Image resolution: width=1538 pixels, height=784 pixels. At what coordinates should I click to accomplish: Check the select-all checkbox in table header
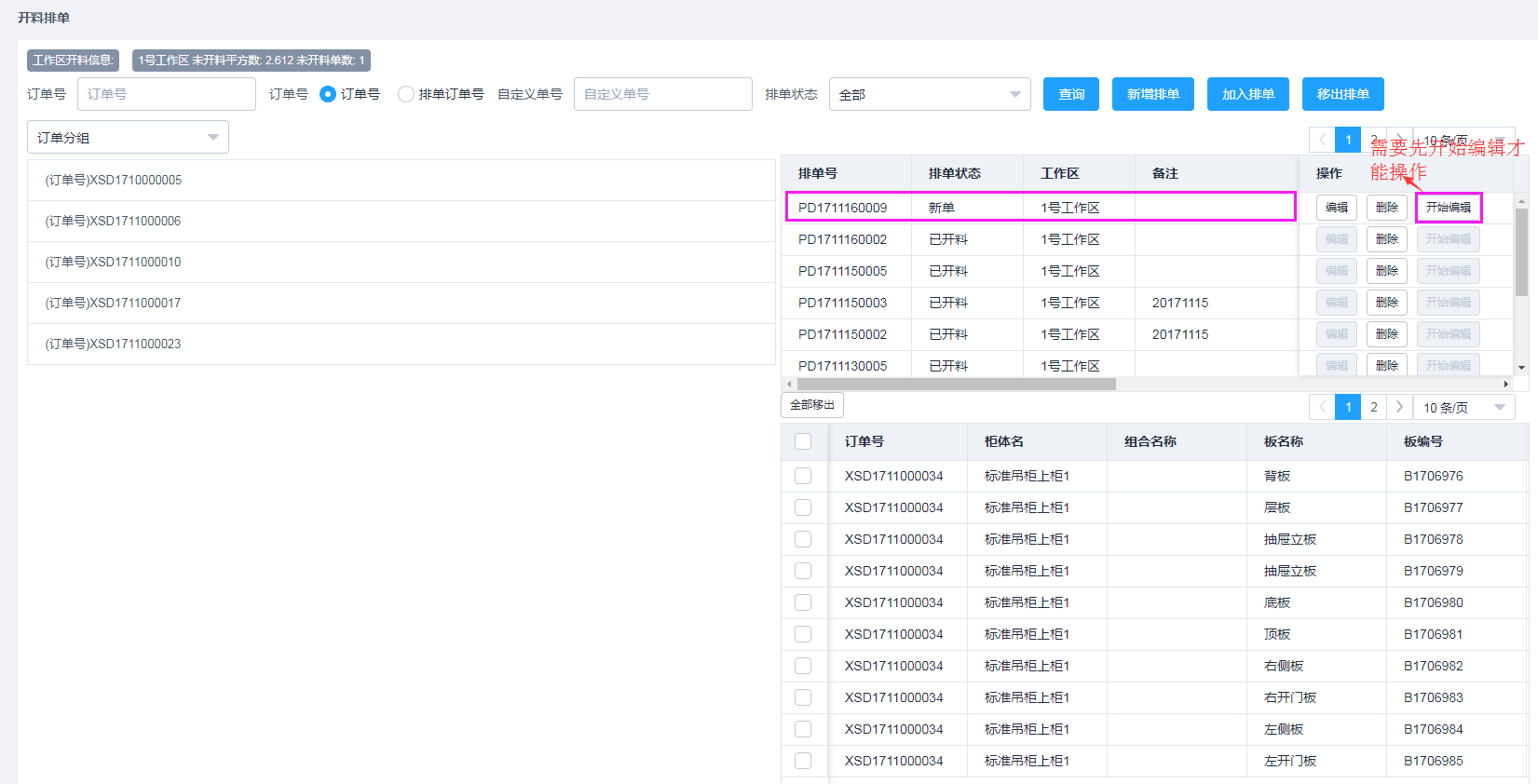tap(803, 441)
